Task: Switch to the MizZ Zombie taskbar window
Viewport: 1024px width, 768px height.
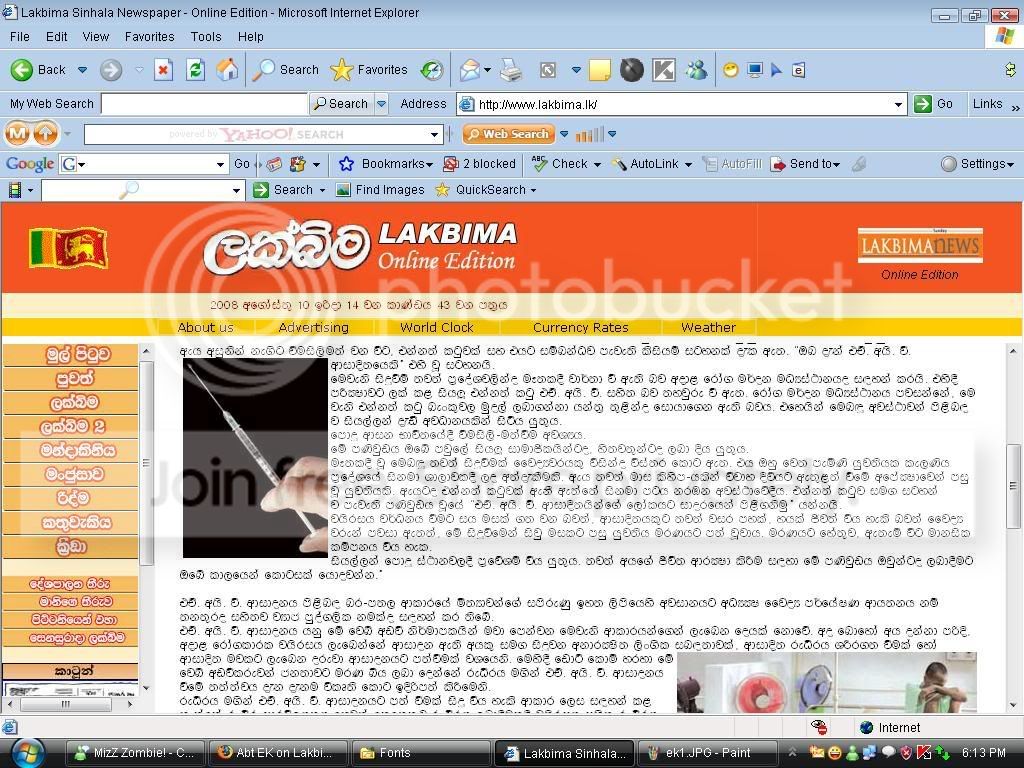Action: pos(135,753)
